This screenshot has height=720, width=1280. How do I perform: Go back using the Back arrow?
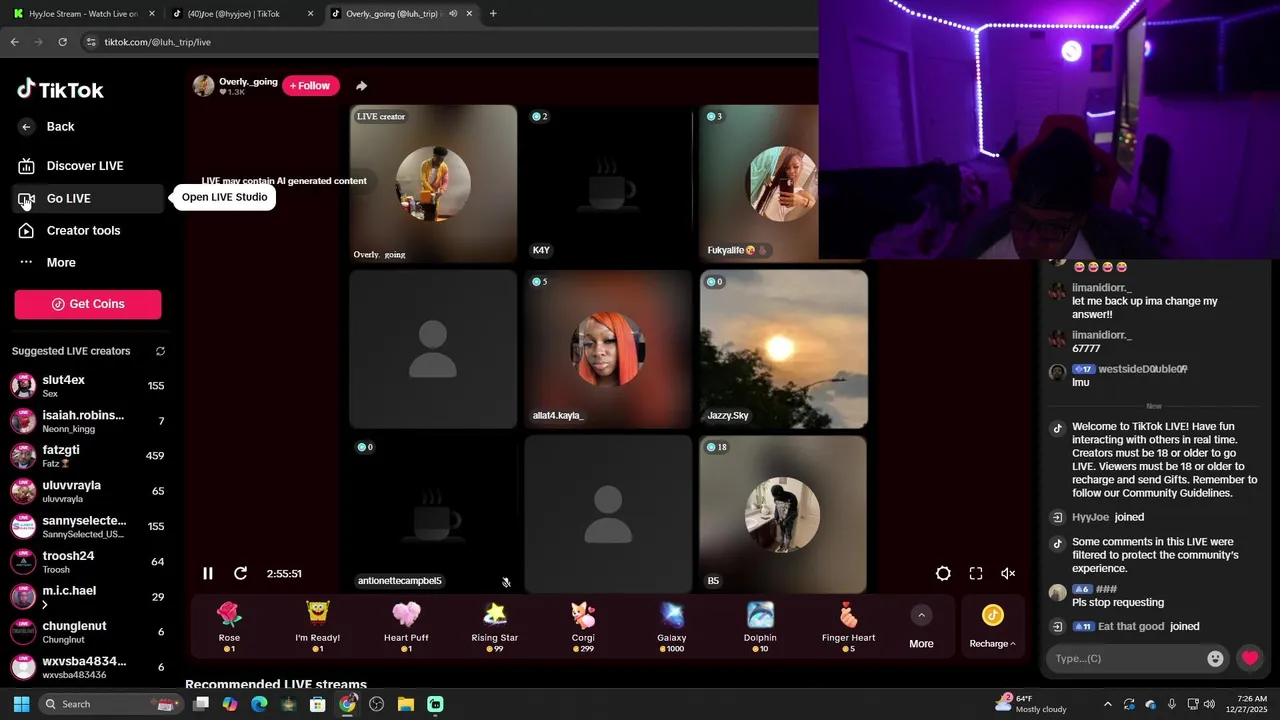pyautogui.click(x=46, y=127)
